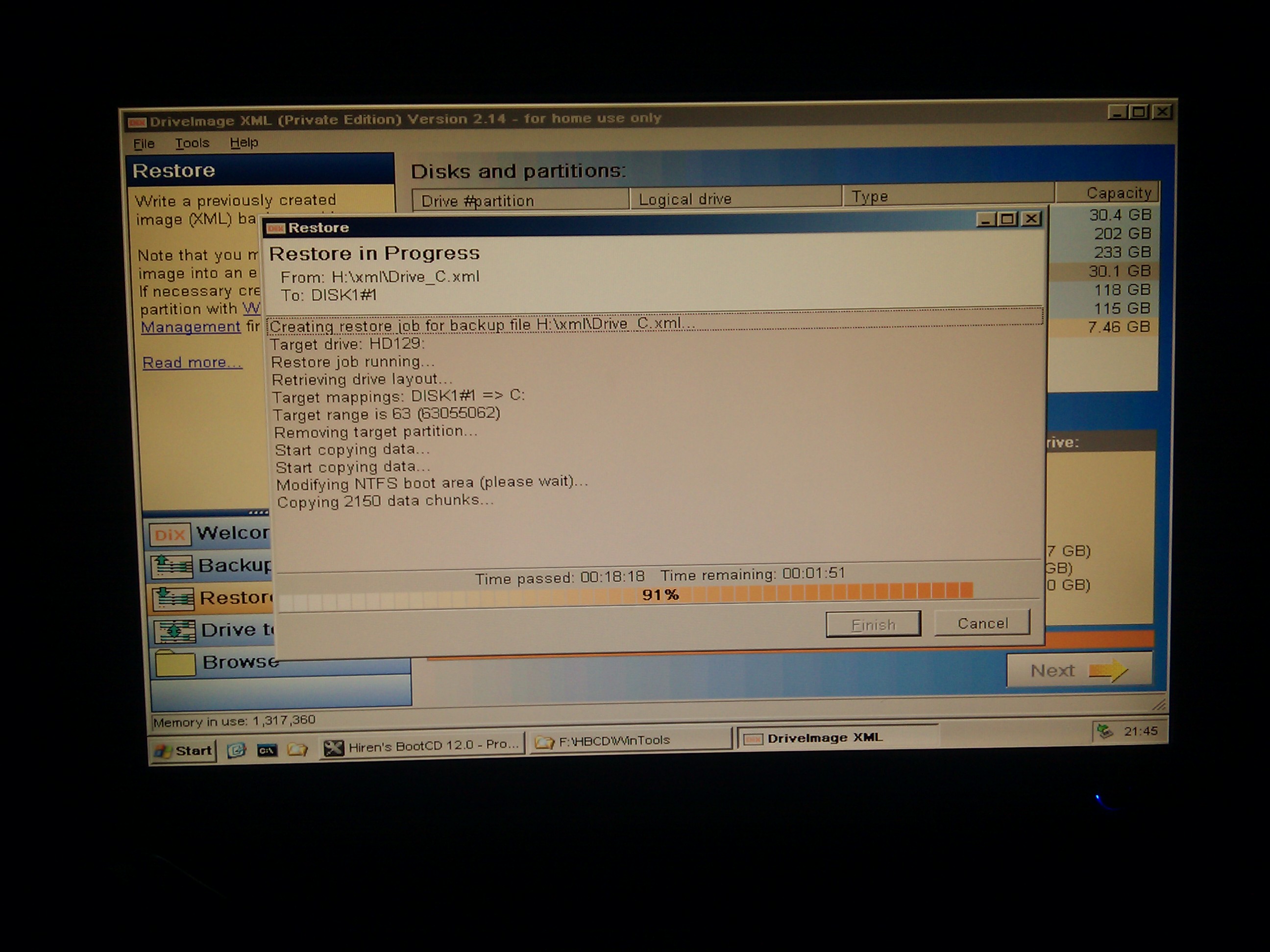Open the Management link in Restore panel
Viewport: 1270px width, 952px height.
(191, 327)
